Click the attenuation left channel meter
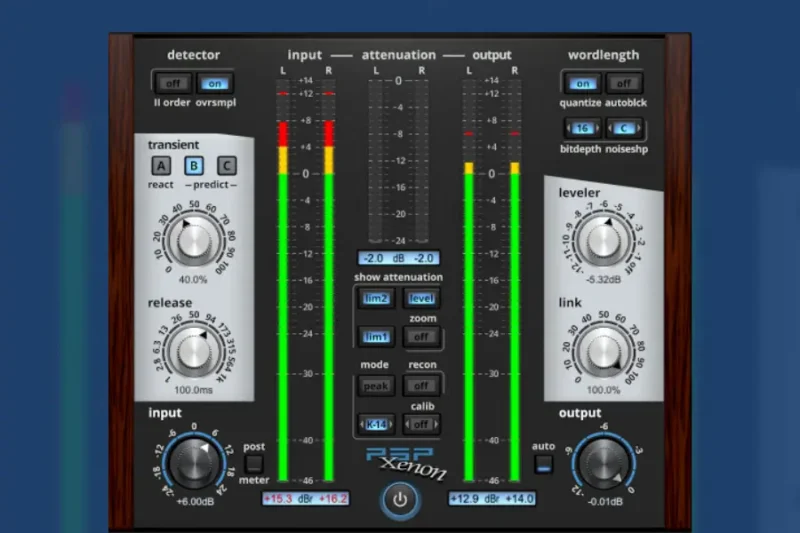800x533 pixels. point(376,161)
